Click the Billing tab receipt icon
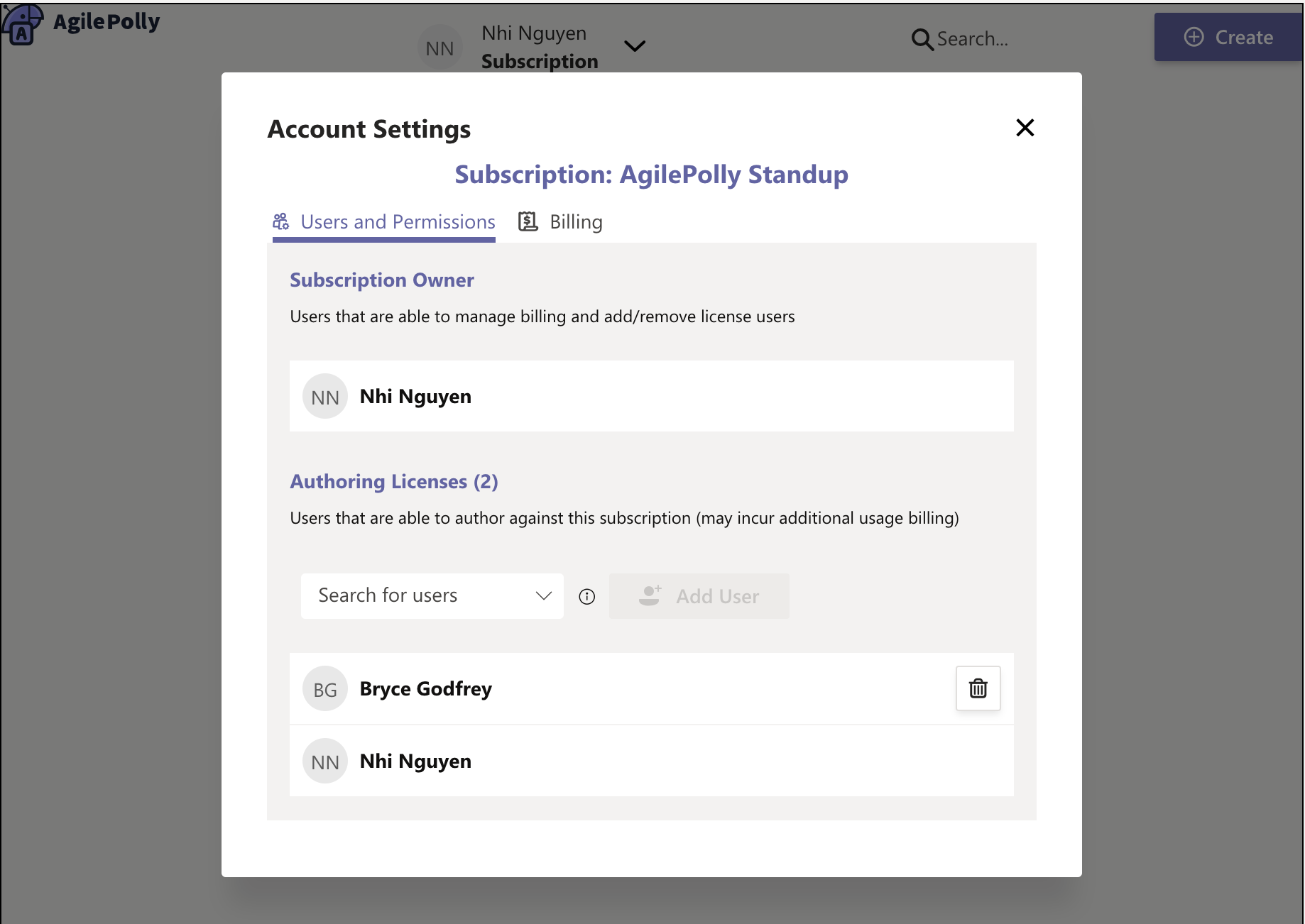The width and height of the screenshot is (1305, 924). coord(528,222)
